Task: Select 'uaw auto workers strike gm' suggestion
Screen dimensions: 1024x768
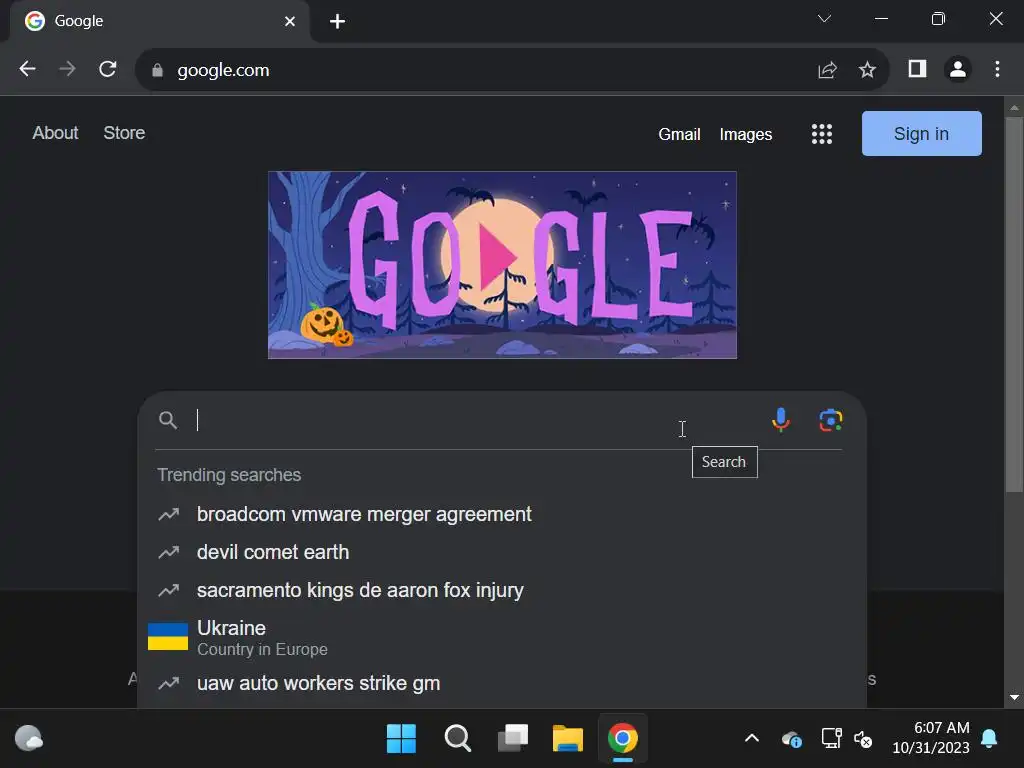Action: click(x=502, y=684)
